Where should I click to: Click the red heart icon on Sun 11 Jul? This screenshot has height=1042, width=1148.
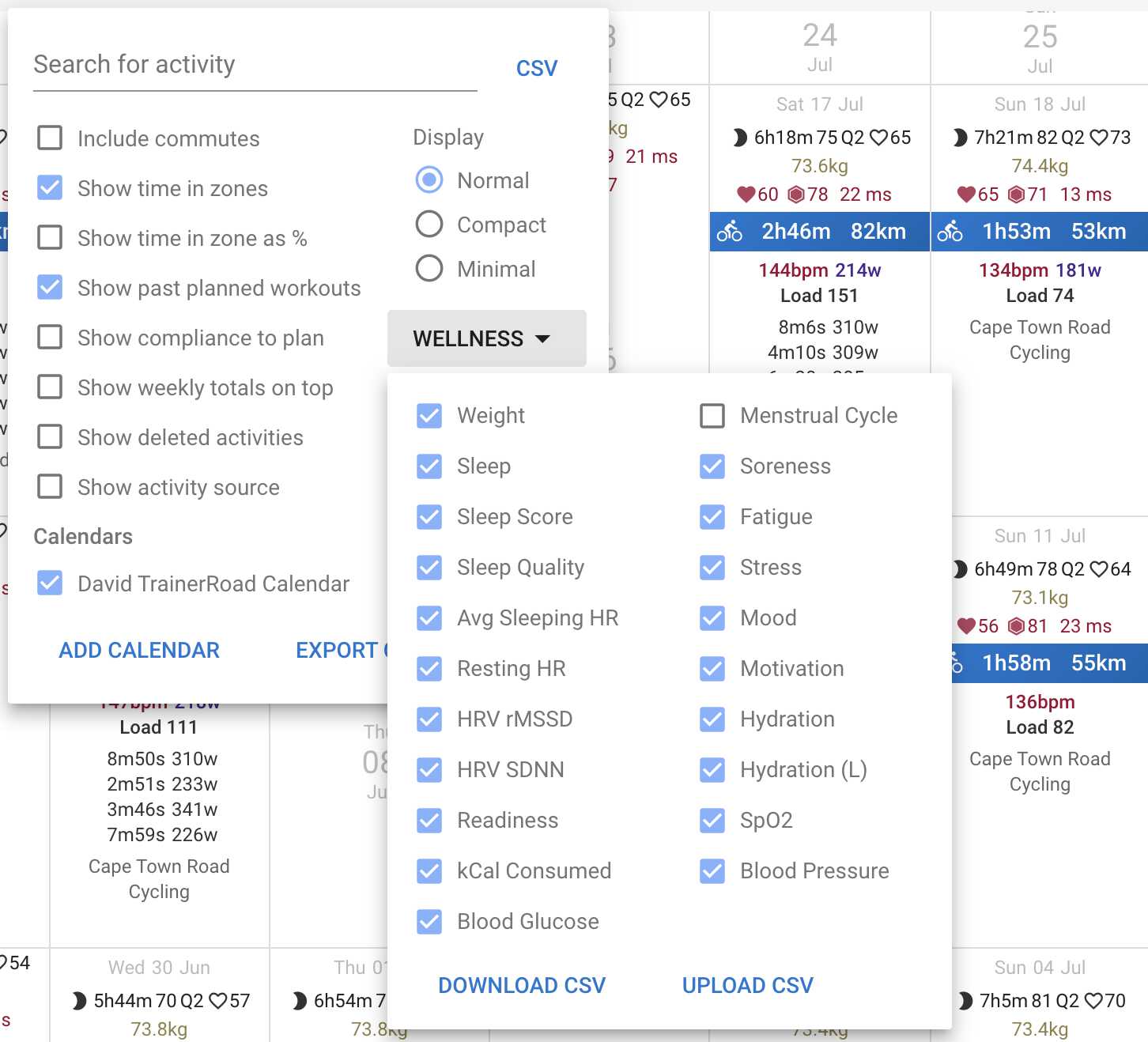coord(965,626)
